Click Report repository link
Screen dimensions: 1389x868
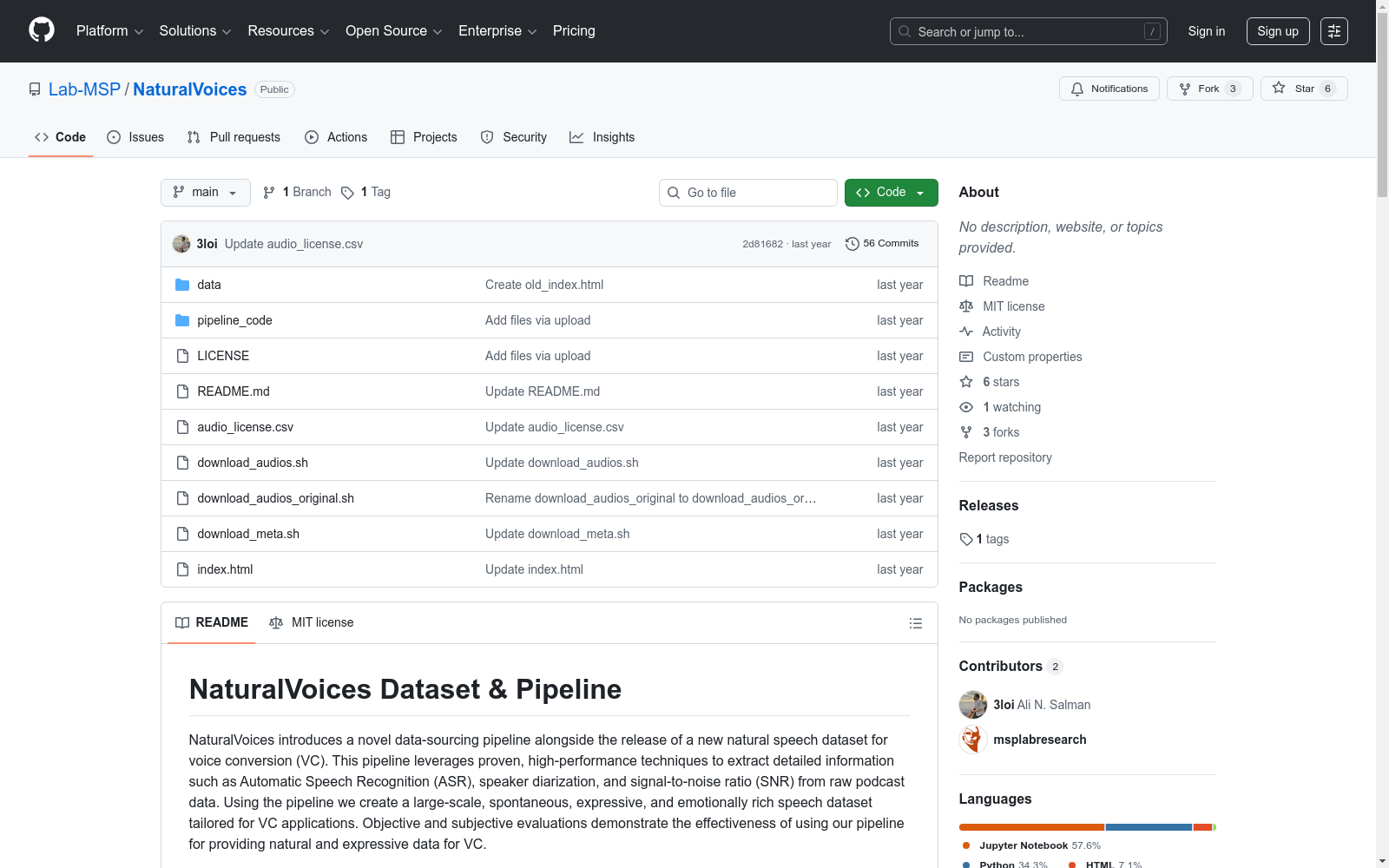(x=1005, y=457)
